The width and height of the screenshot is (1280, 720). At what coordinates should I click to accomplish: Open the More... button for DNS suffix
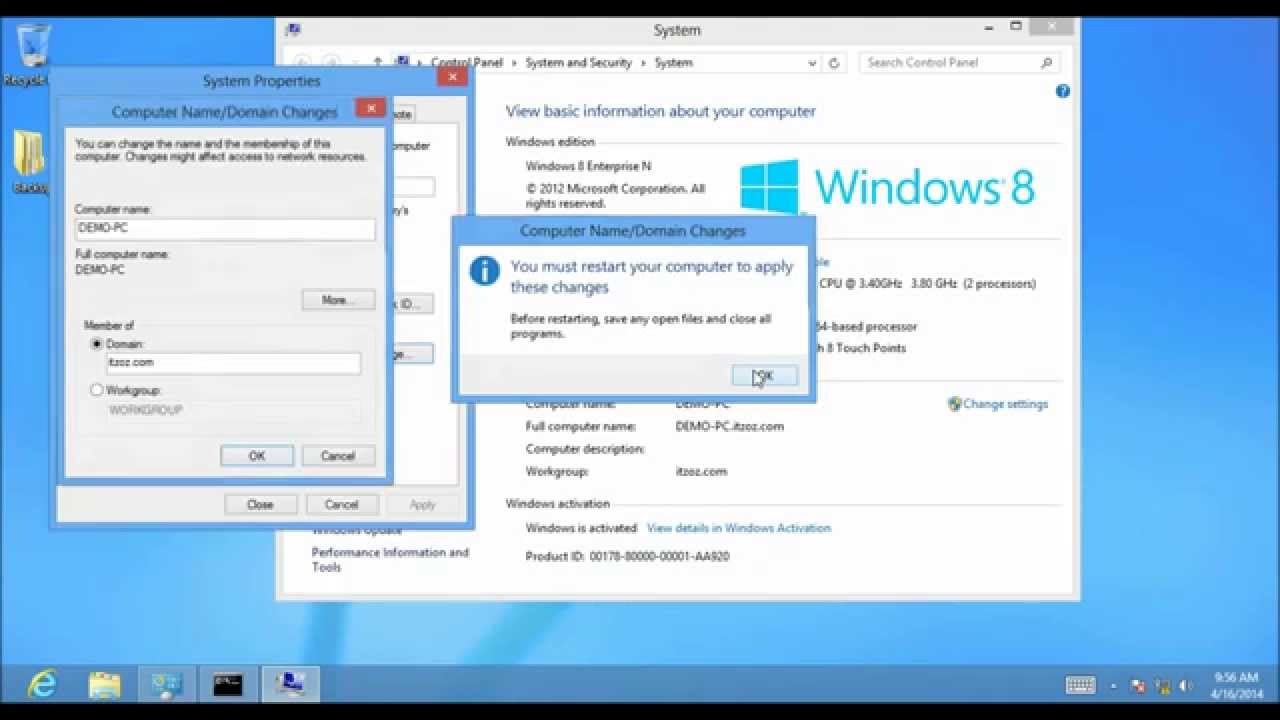[x=338, y=300]
